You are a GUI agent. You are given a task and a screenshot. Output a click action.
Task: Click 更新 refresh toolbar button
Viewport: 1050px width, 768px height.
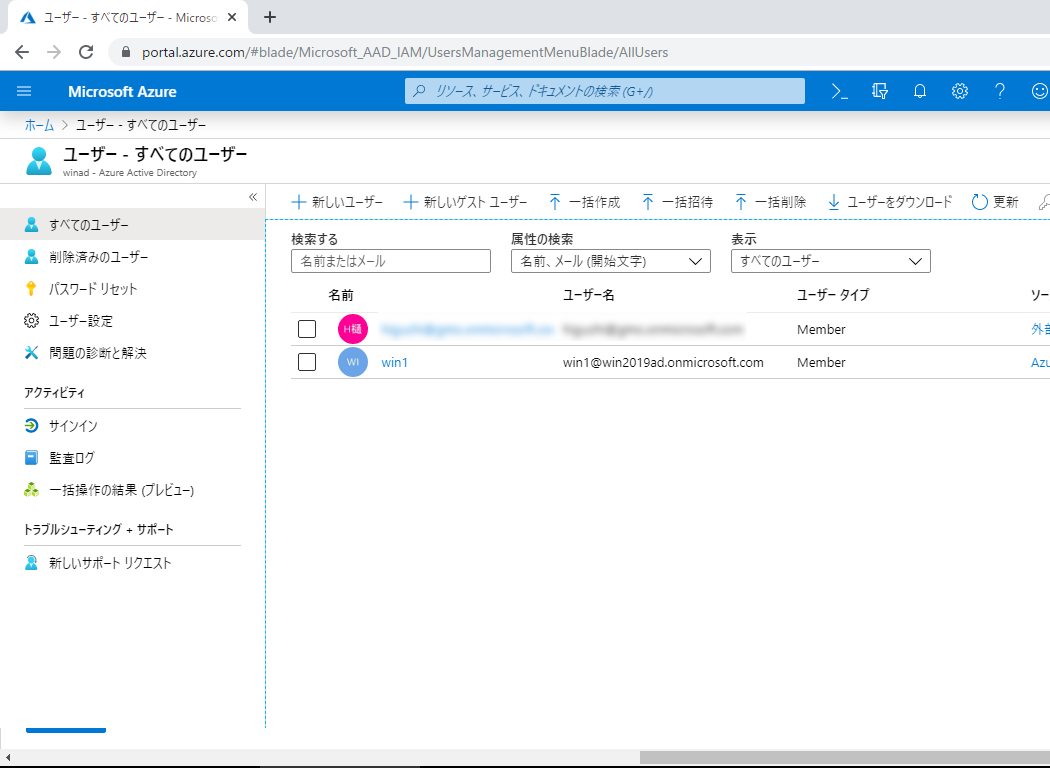click(x=995, y=202)
